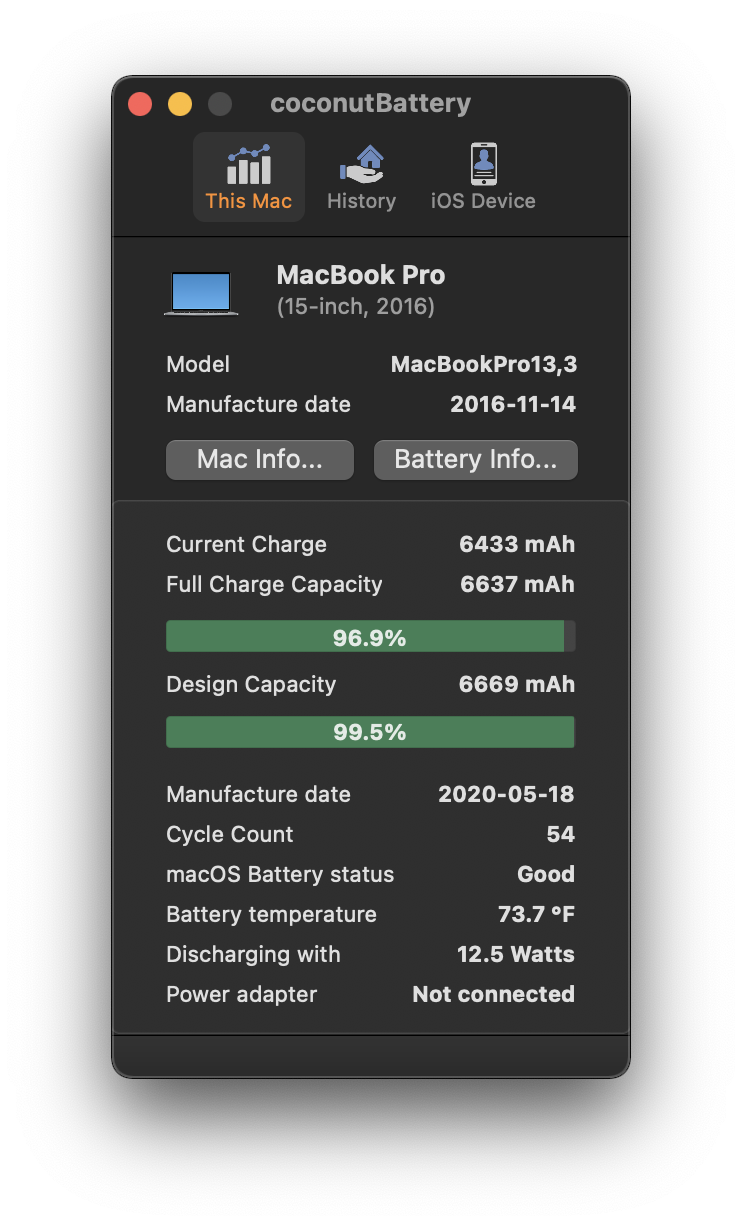The image size is (742, 1226).
Task: Click the 99.5% design capacity bar
Action: coord(370,731)
